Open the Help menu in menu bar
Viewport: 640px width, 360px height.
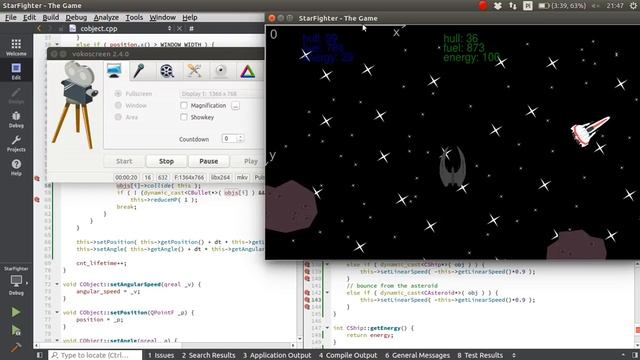click(x=189, y=18)
